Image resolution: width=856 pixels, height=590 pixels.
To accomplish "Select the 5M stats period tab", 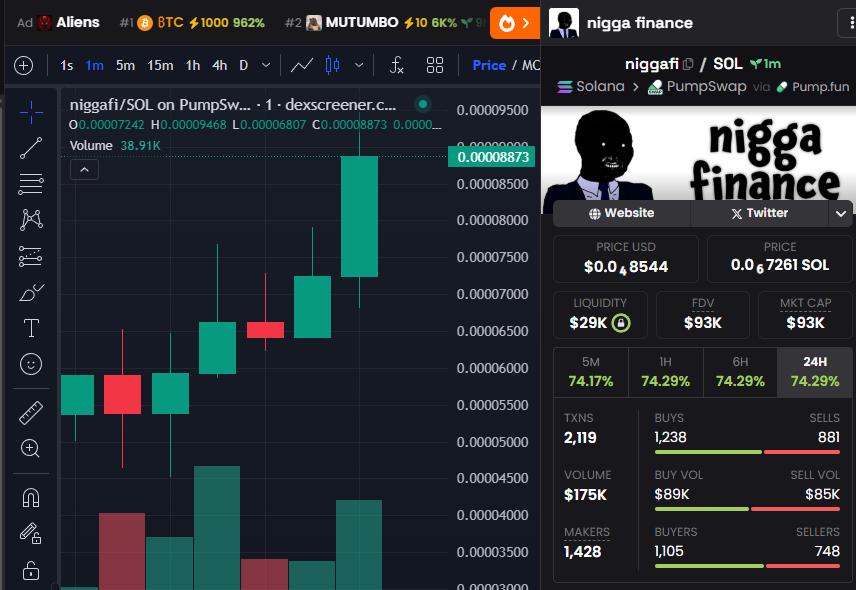I will (591, 372).
